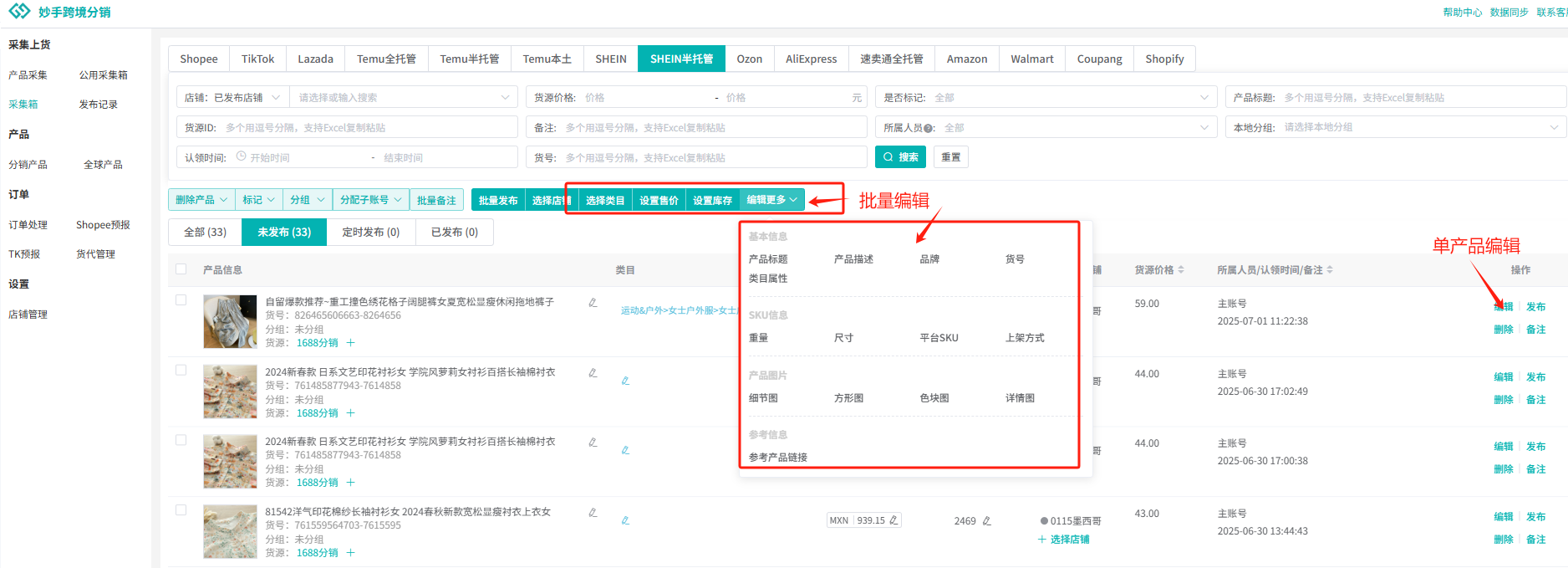Open the 所属人员 dropdown
This screenshot has height=568, width=1568.
(x=1046, y=127)
